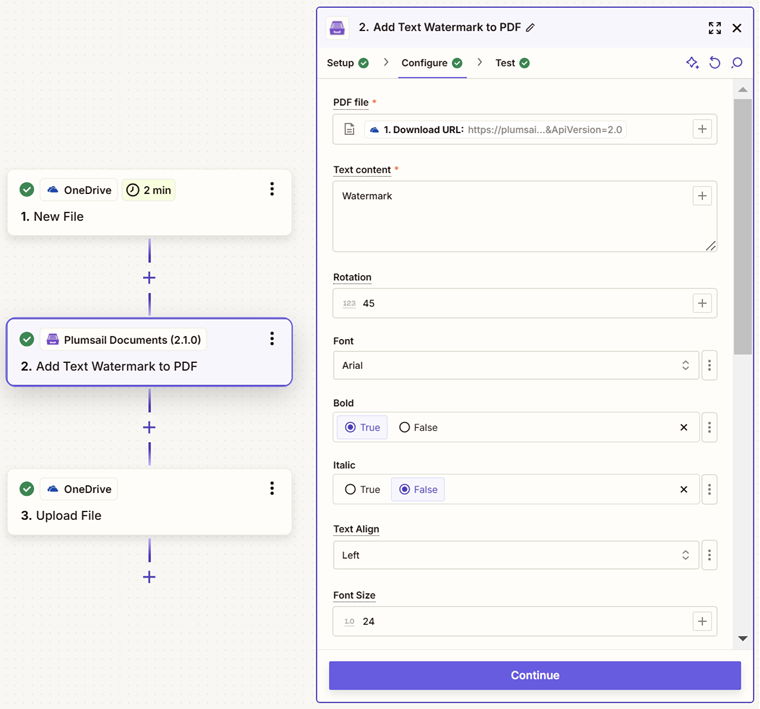Open three-dot menu on Add Text Watermark step
Screen dimensions: 760x709
272,339
